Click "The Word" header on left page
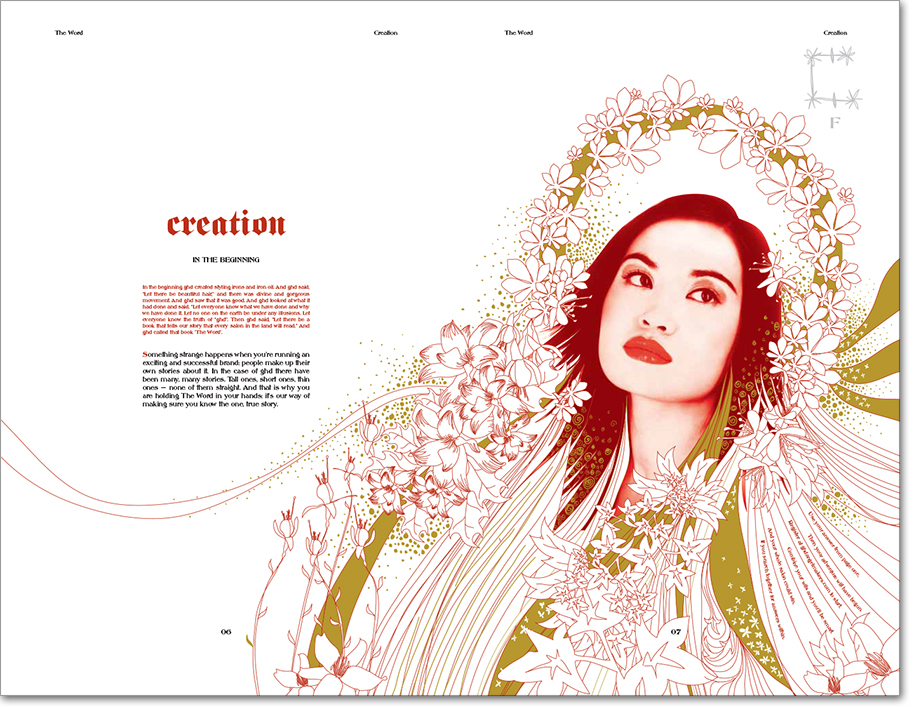This screenshot has height=710, width=915. point(69,33)
